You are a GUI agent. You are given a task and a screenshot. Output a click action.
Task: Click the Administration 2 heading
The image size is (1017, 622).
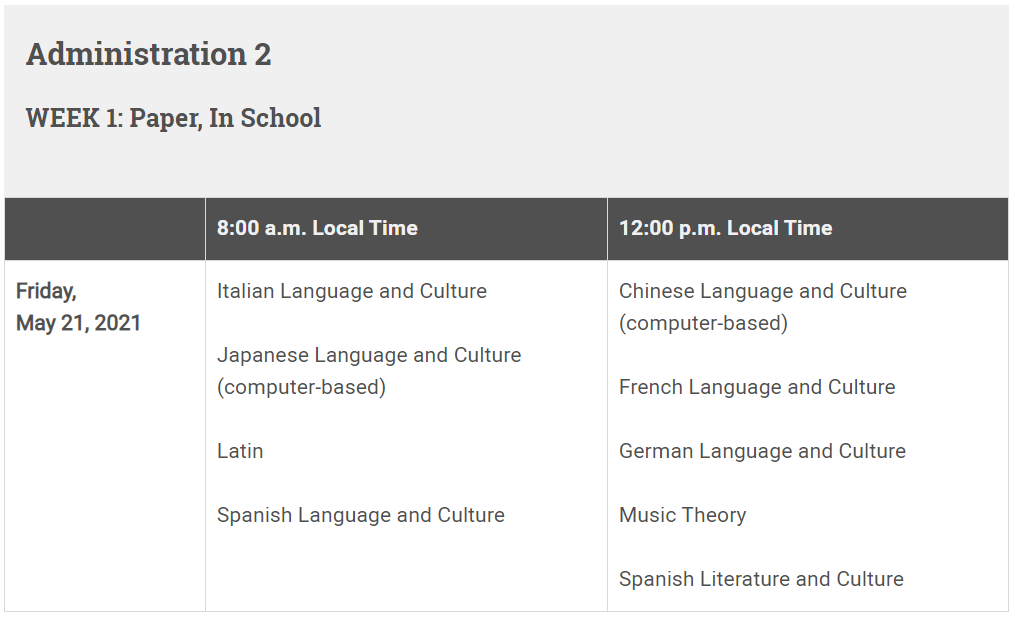[149, 54]
